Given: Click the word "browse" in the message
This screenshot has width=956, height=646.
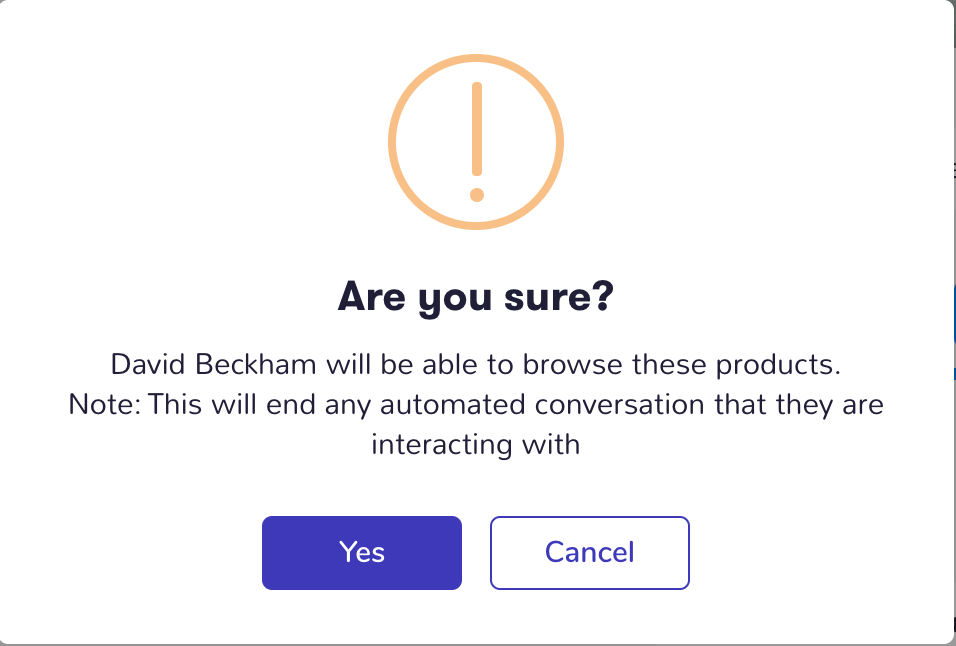Looking at the screenshot, I should [x=573, y=364].
